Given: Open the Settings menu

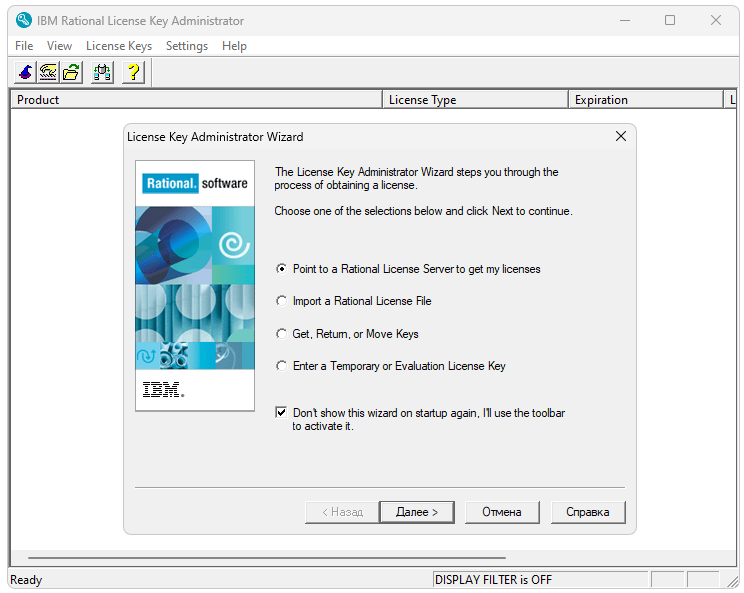Looking at the screenshot, I should pyautogui.click(x=187, y=46).
